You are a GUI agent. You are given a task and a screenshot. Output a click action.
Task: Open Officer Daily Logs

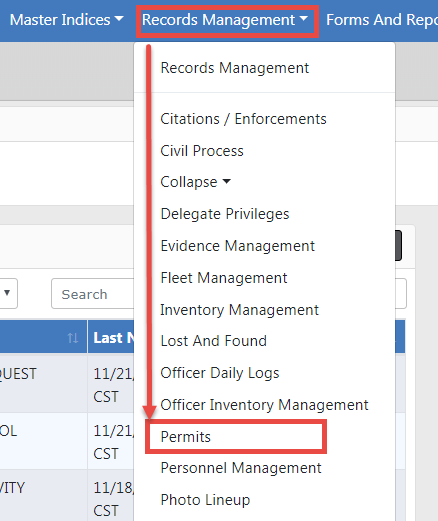pyautogui.click(x=220, y=373)
